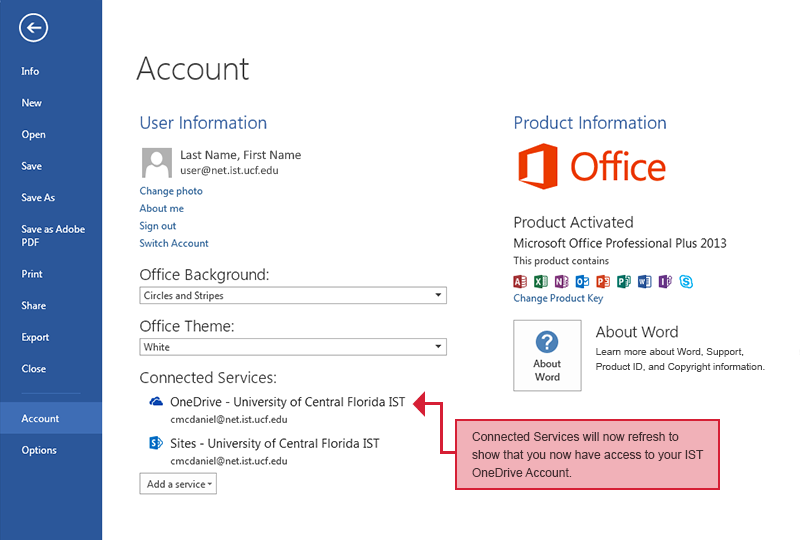800x540 pixels.
Task: Click the Sign out link
Action: point(158,226)
